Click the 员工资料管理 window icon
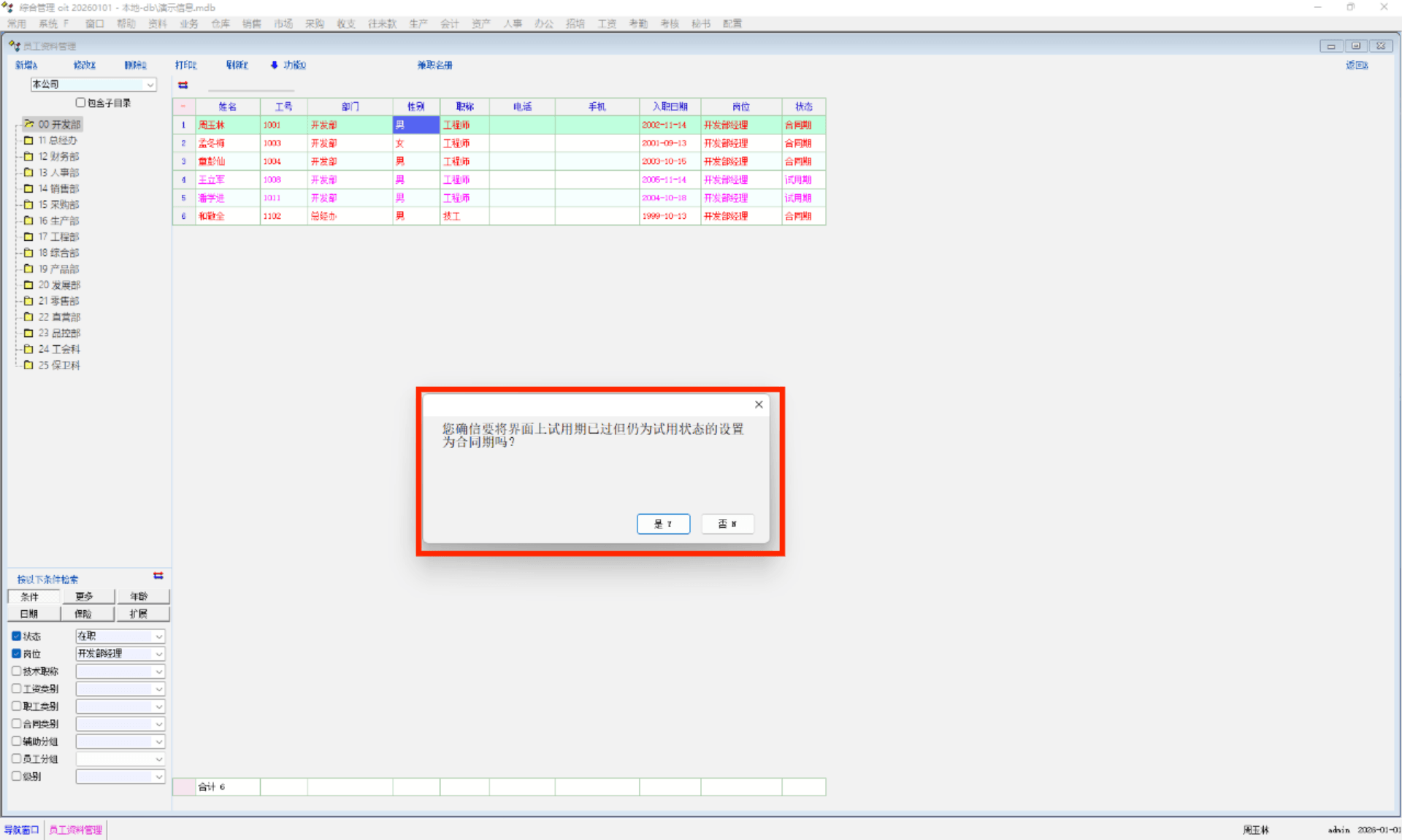 point(14,46)
